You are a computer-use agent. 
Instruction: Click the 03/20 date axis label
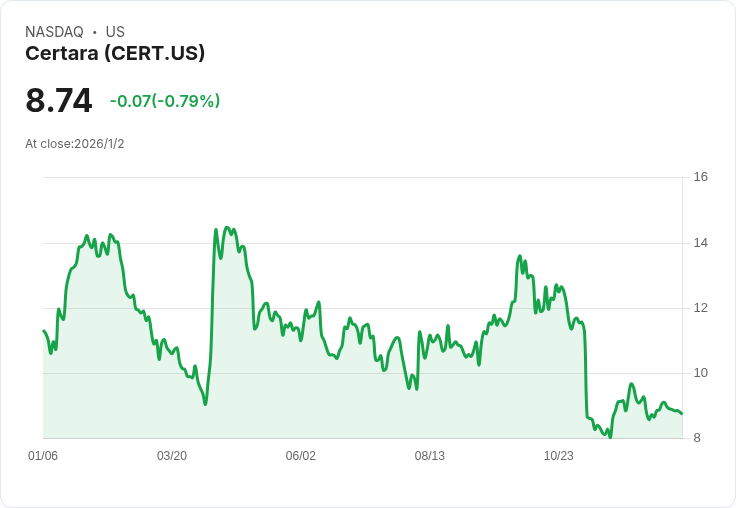click(x=172, y=455)
